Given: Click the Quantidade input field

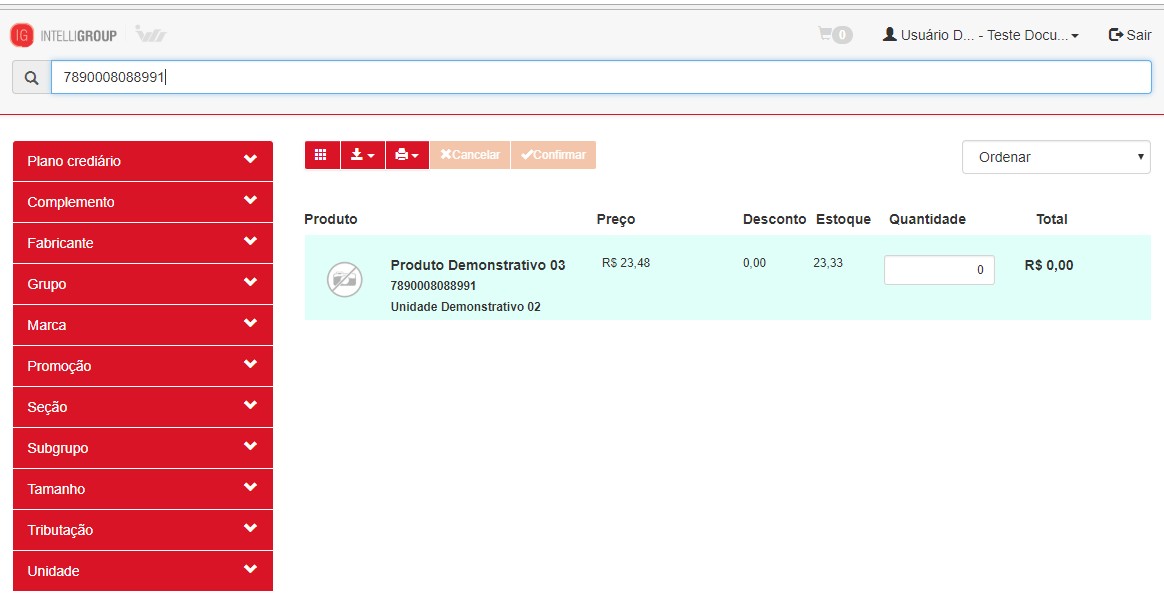Looking at the screenshot, I should coord(939,270).
